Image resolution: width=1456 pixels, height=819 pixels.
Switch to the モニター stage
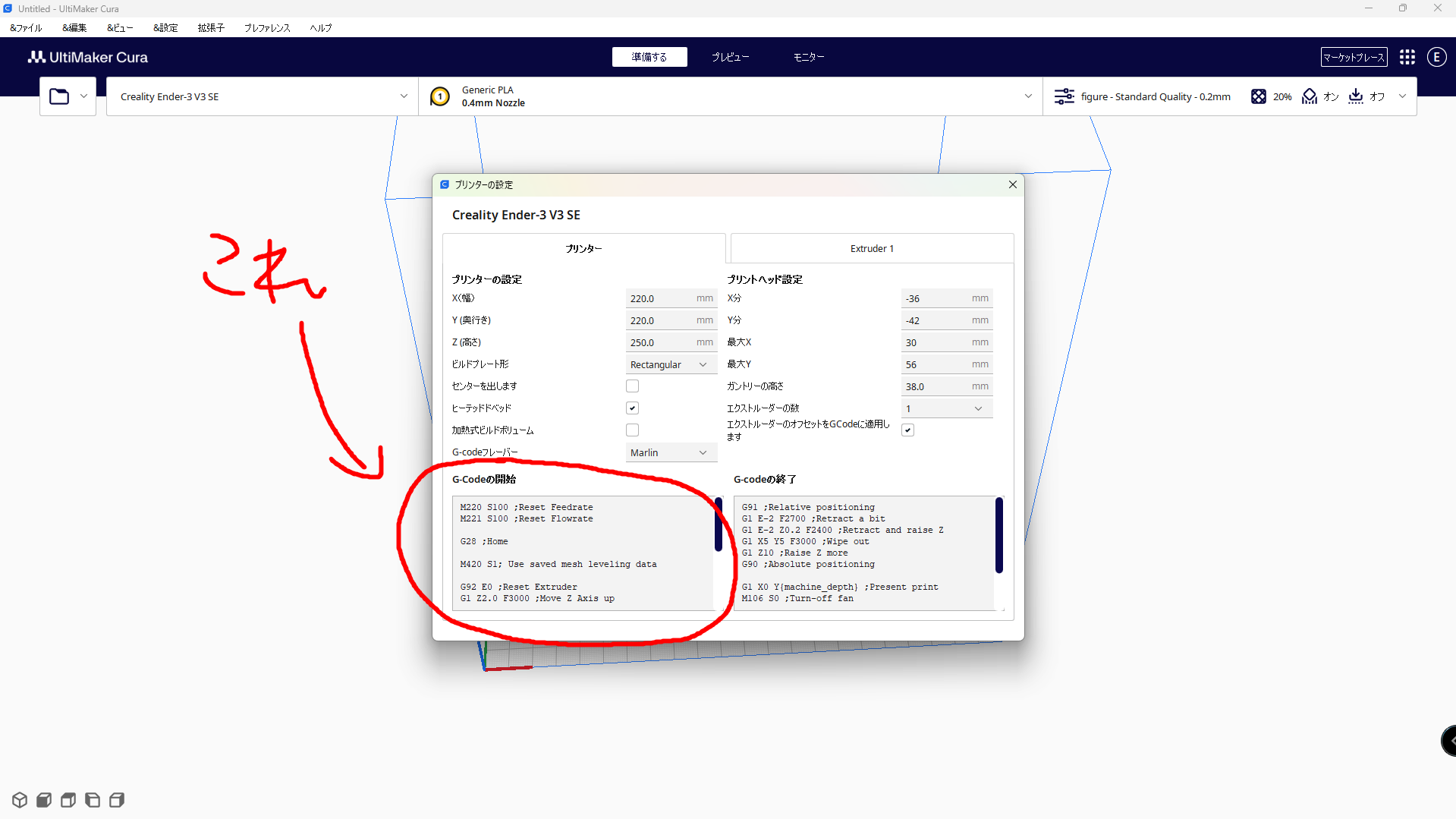coord(809,57)
